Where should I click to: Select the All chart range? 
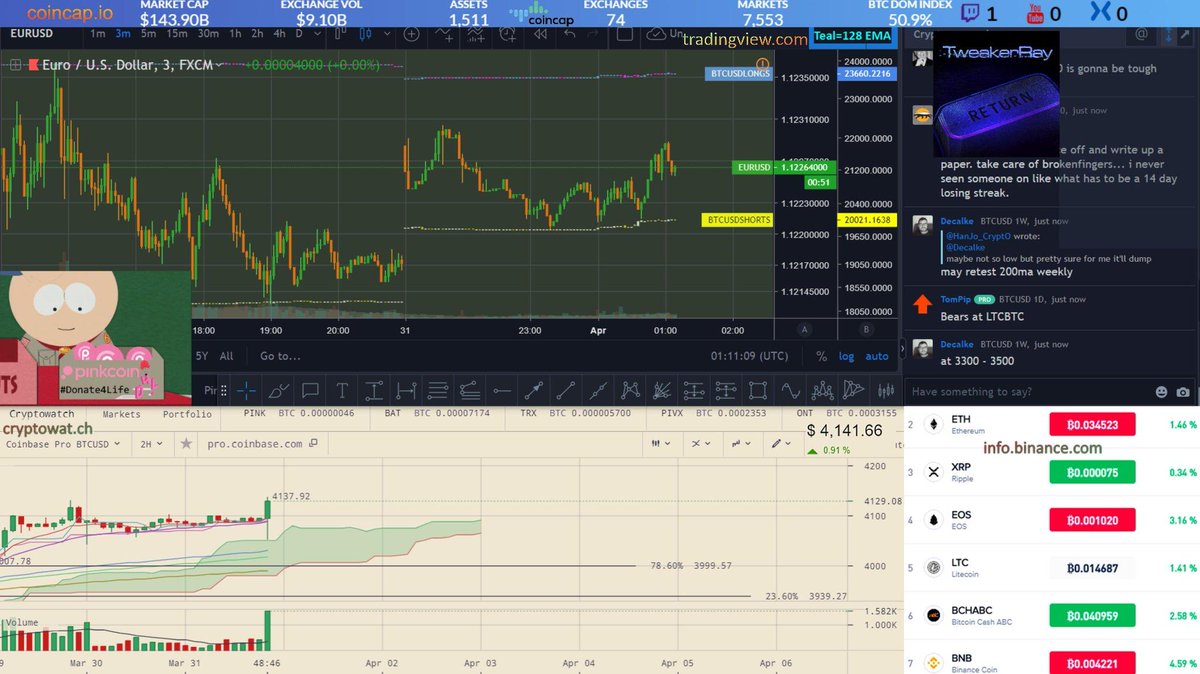click(x=227, y=356)
